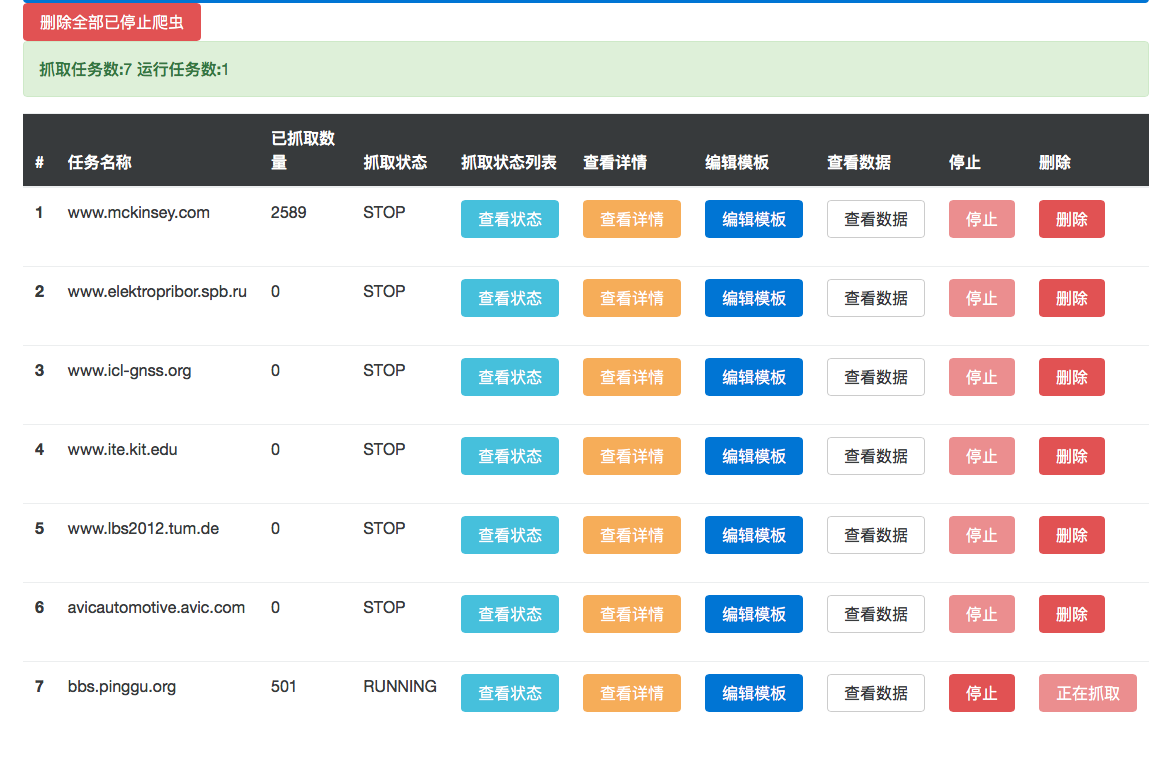The width and height of the screenshot is (1169, 773).
Task: View captured data of bbs.pinggu.org
Action: [x=875, y=692]
